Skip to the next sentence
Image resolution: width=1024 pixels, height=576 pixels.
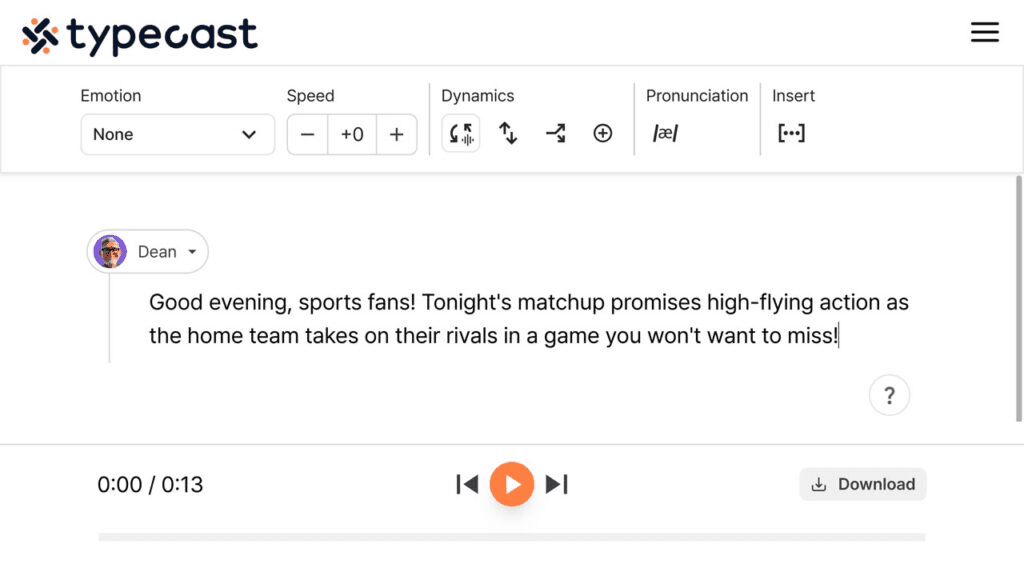tap(556, 485)
